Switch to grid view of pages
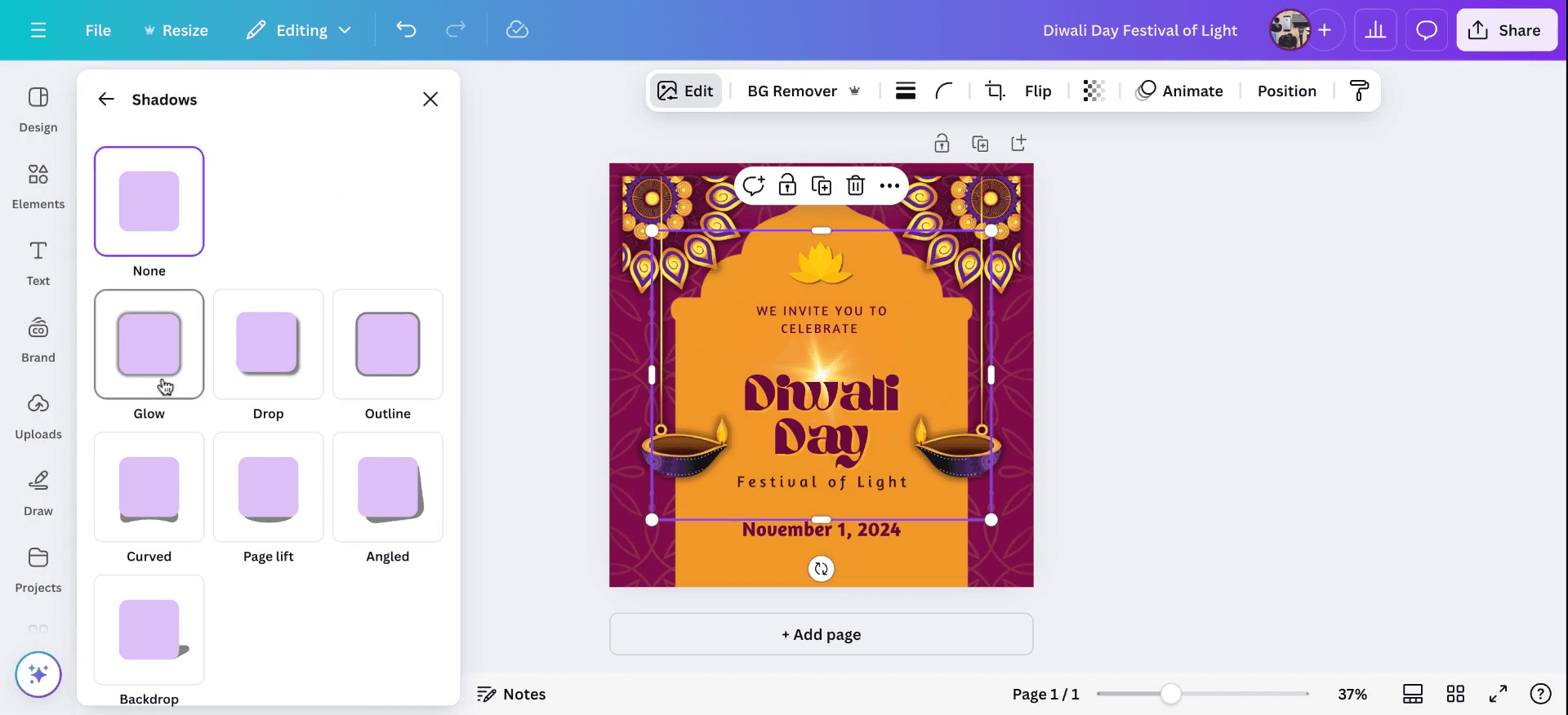 (x=1455, y=694)
